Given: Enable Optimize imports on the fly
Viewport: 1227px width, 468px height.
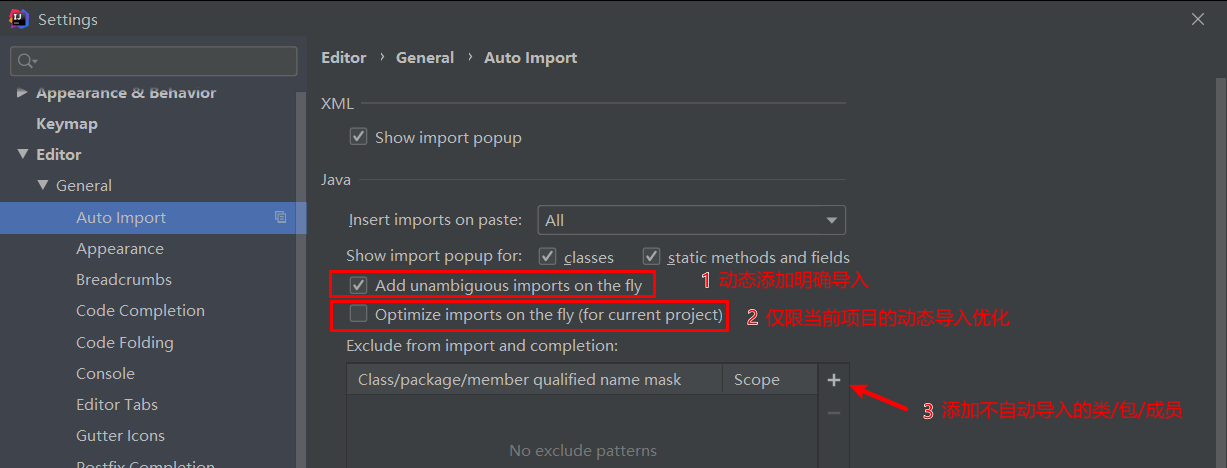Looking at the screenshot, I should pyautogui.click(x=359, y=314).
